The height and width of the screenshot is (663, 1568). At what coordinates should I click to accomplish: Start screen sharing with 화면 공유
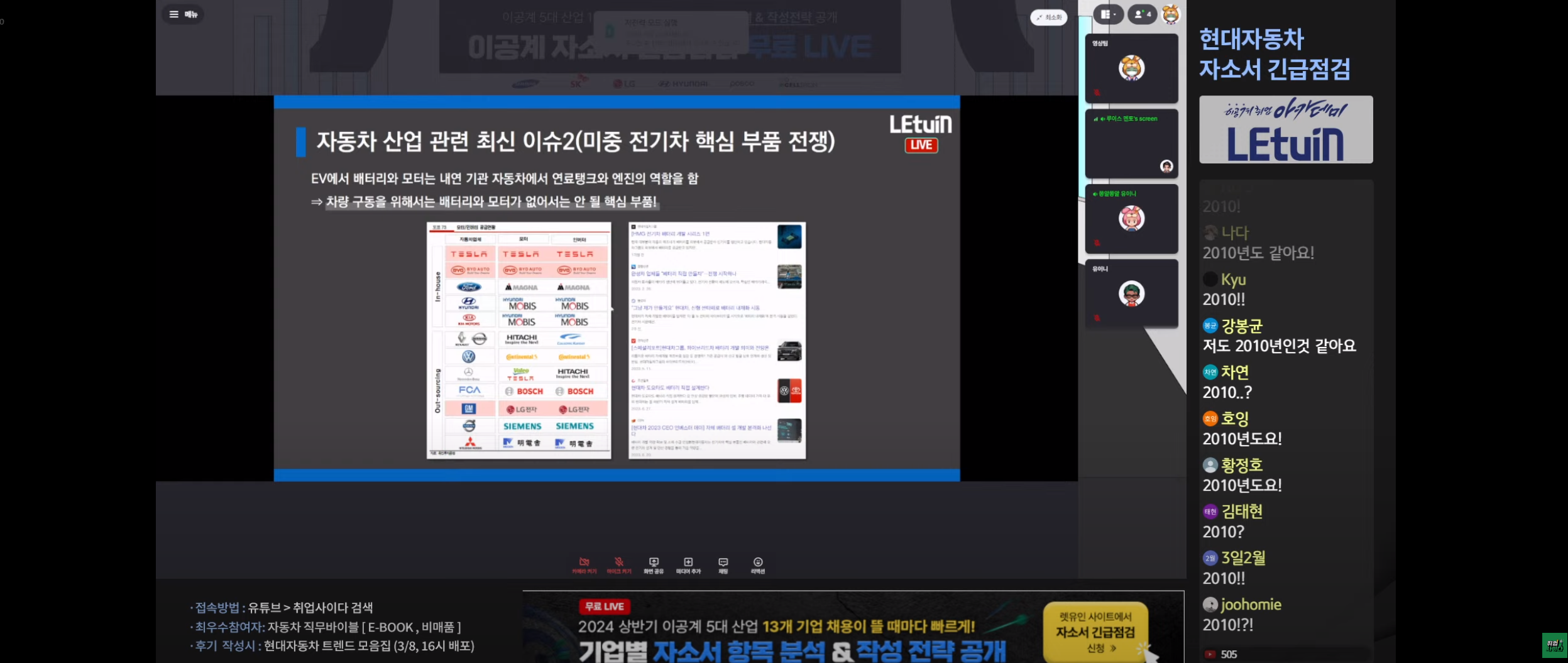[x=654, y=566]
